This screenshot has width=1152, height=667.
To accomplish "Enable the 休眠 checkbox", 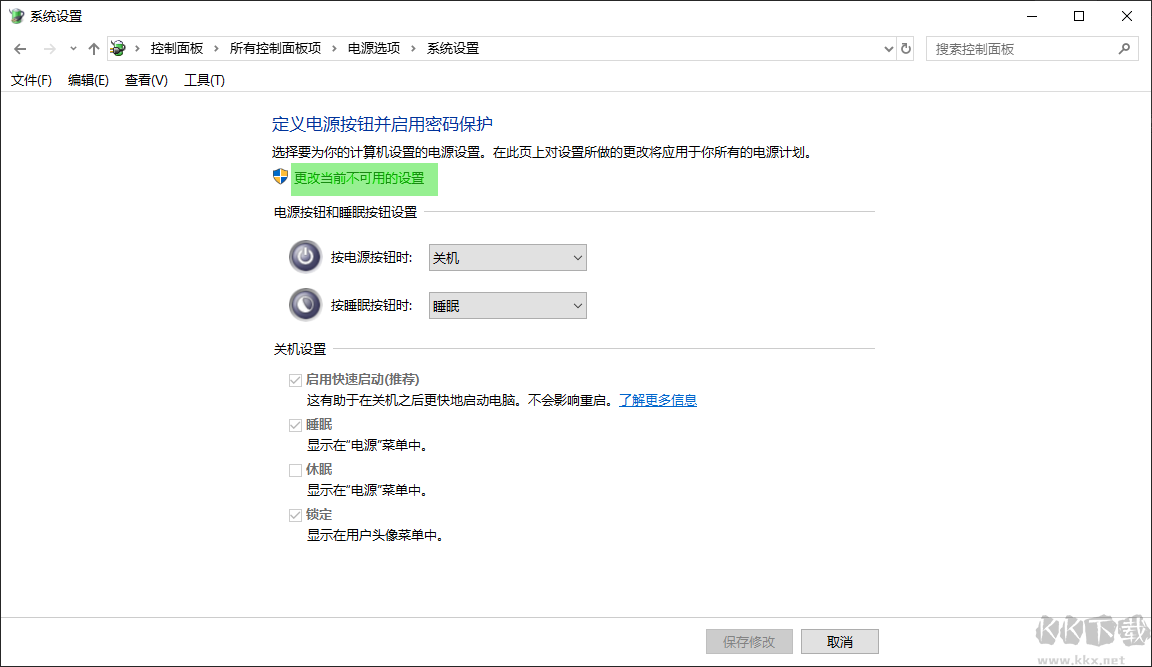I will (296, 469).
